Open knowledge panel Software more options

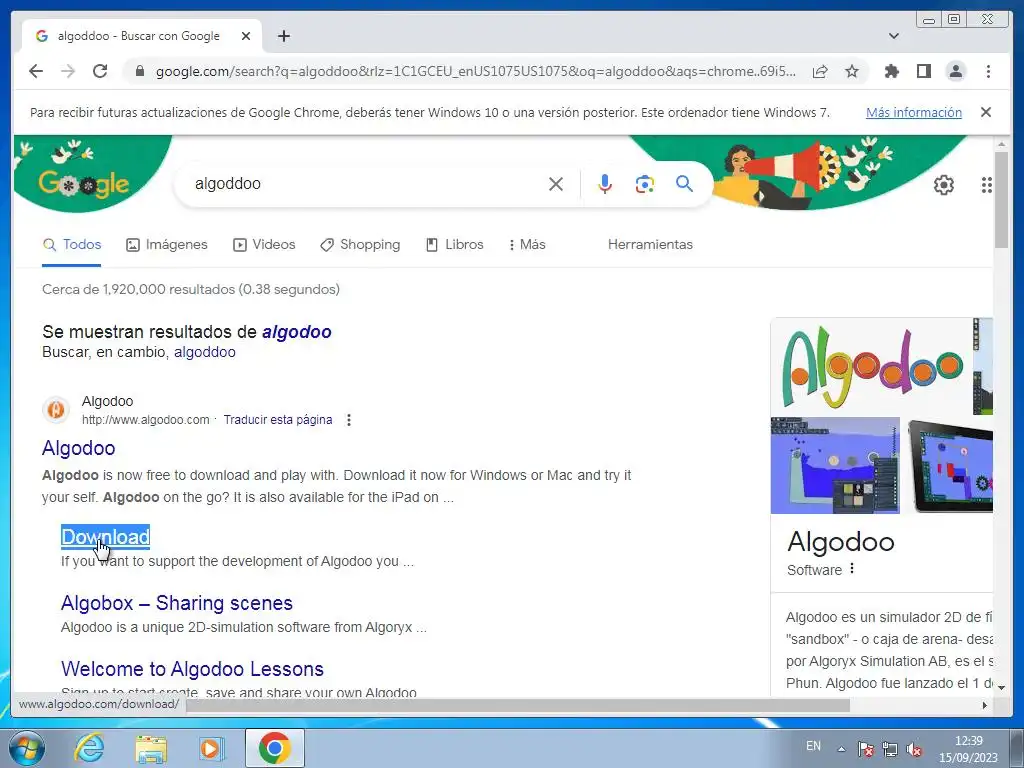tap(852, 569)
